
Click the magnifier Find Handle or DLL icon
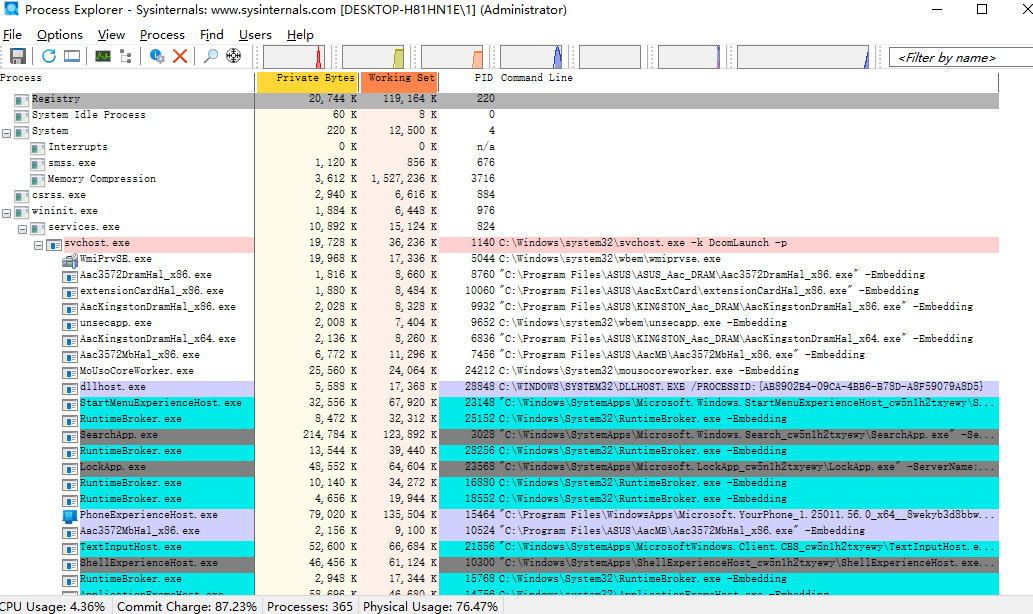[x=211, y=56]
